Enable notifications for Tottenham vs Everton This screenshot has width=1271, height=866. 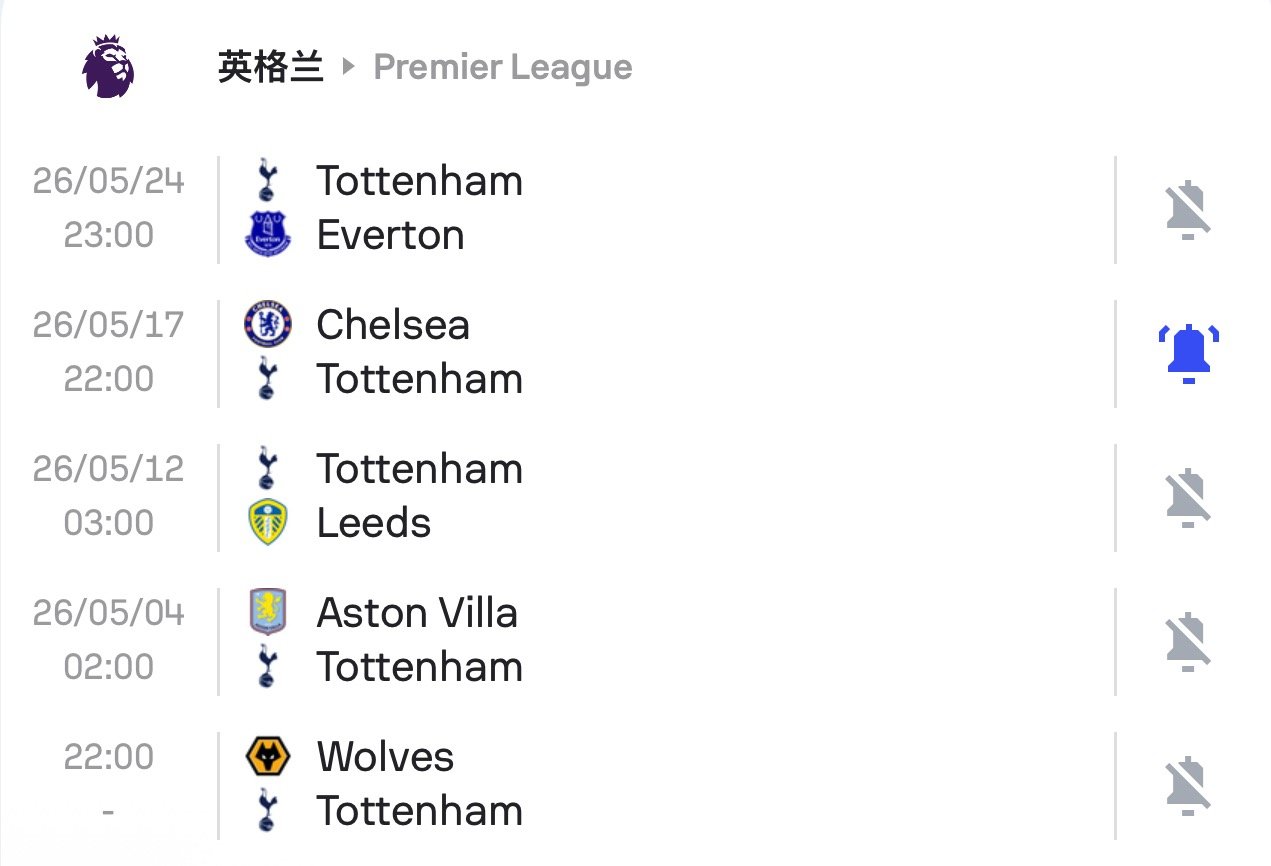[1188, 210]
